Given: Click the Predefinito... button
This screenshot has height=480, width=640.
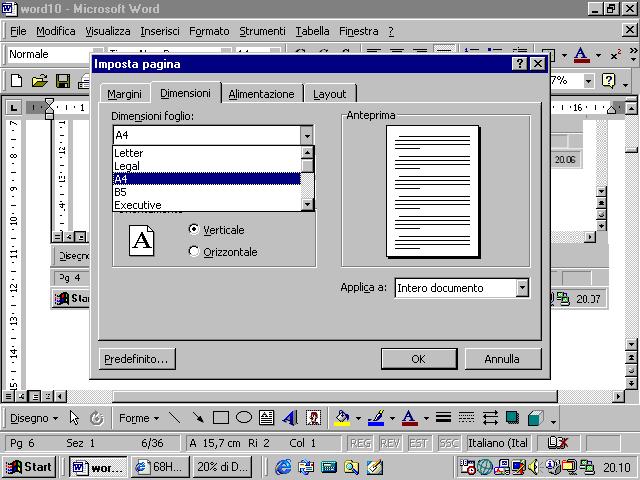Looking at the screenshot, I should [x=137, y=359].
